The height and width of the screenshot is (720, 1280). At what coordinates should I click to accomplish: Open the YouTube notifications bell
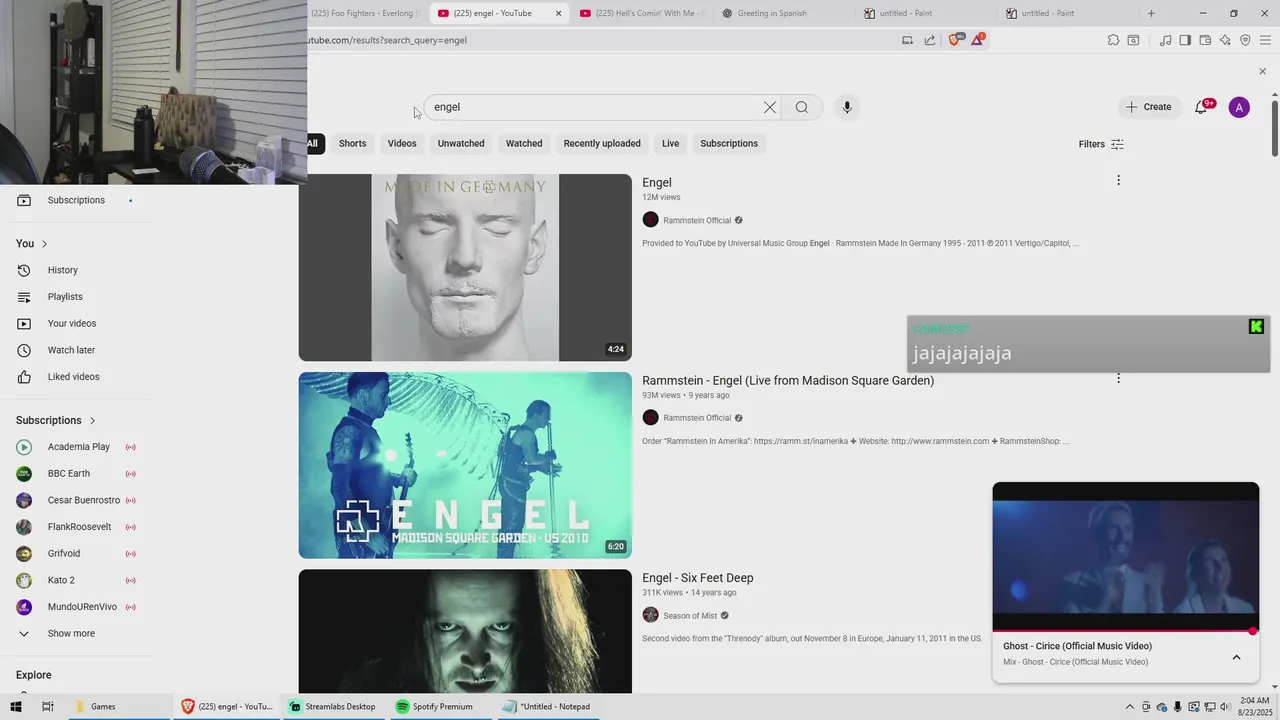[x=1202, y=107]
